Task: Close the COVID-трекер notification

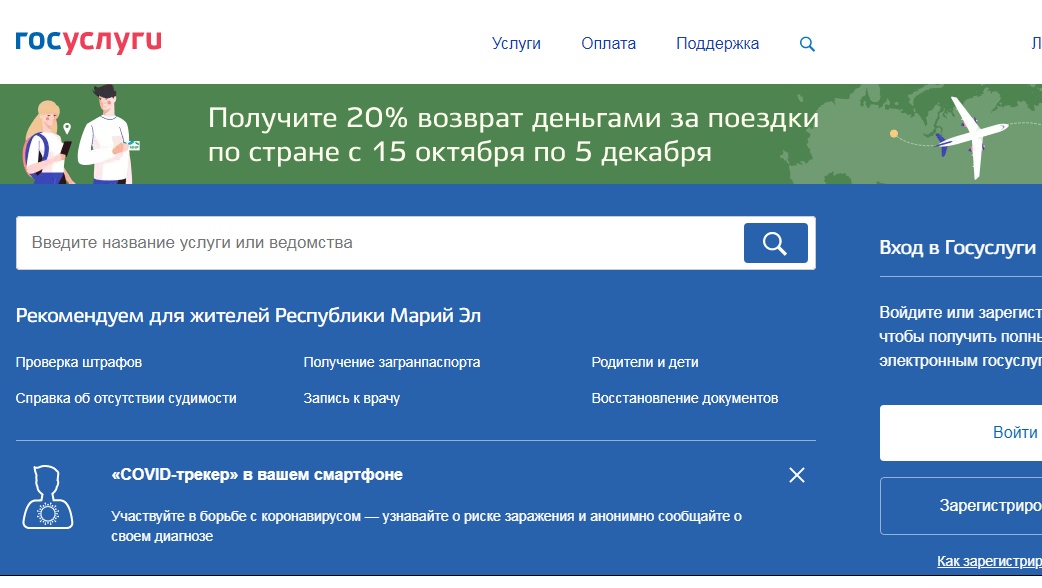Action: coord(796,475)
